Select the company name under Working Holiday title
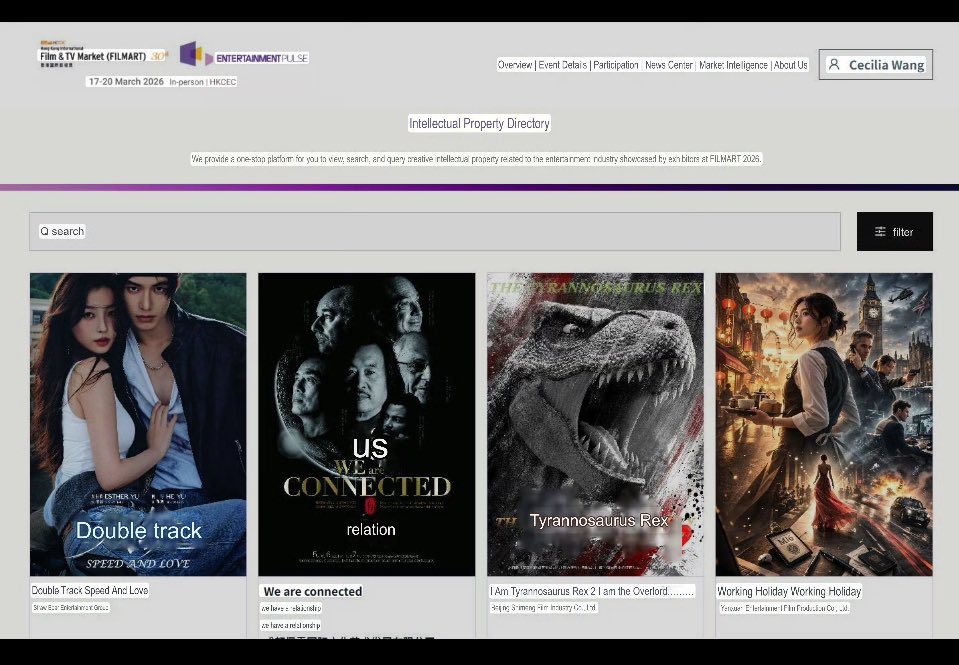 tap(785, 608)
